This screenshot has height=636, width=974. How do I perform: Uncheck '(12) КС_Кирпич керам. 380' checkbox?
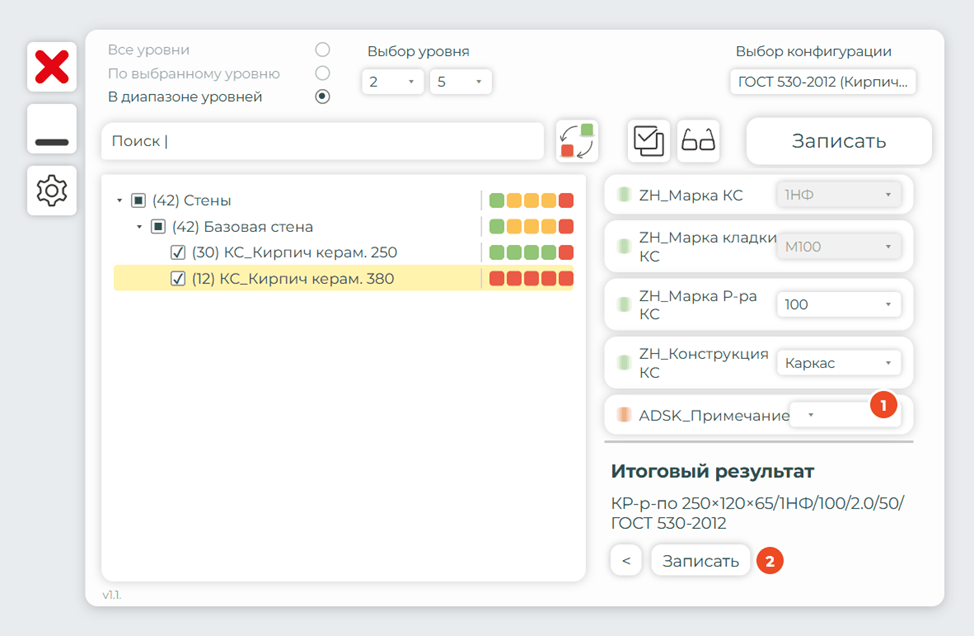[178, 278]
